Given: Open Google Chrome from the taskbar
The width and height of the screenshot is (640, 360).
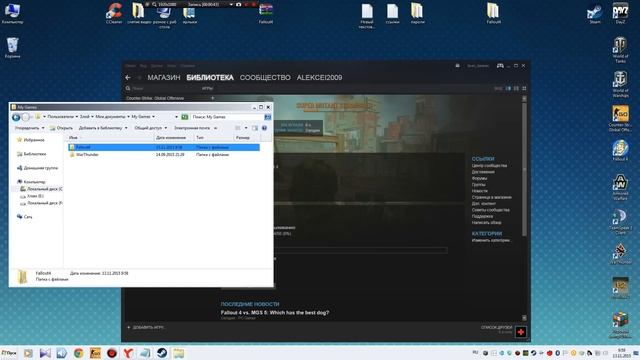Looking at the screenshot, I should point(78,353).
